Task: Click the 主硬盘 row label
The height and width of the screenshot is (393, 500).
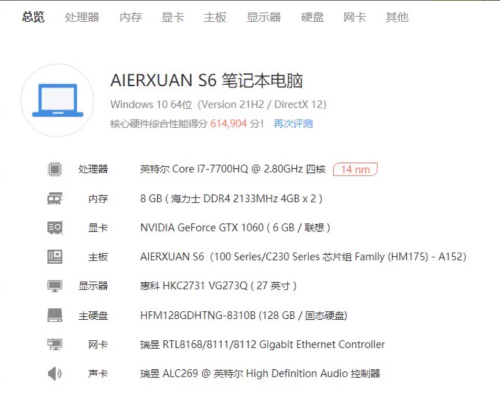Action: pos(93,315)
